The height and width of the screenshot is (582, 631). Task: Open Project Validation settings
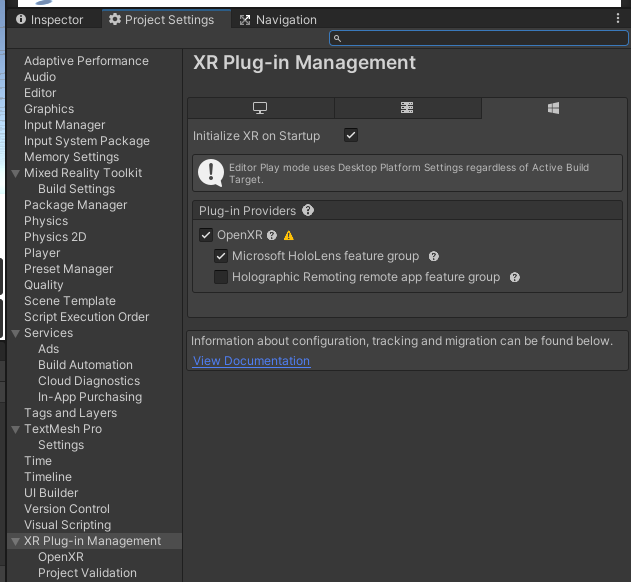click(87, 573)
